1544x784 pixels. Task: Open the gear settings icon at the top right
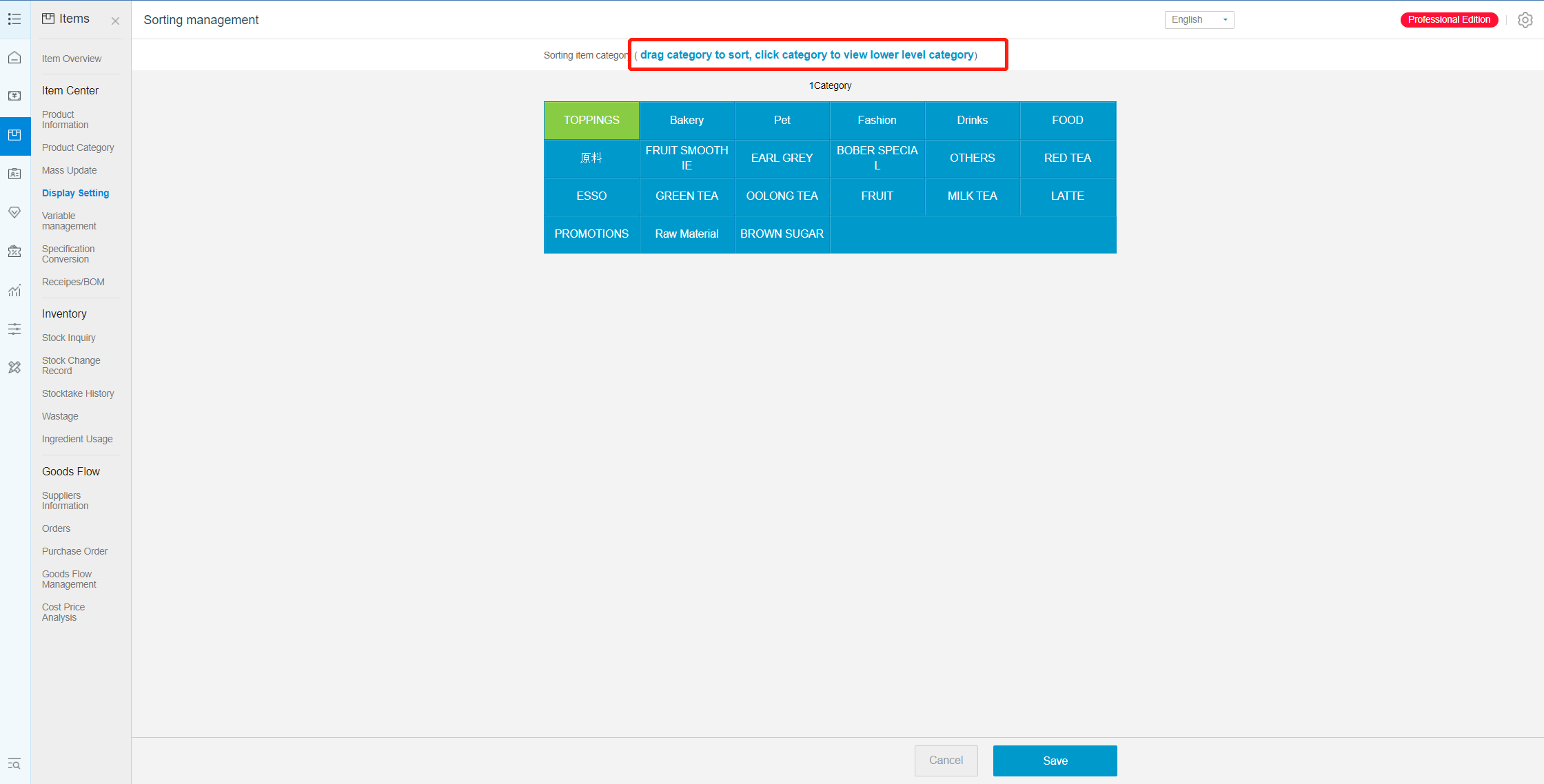tap(1525, 20)
